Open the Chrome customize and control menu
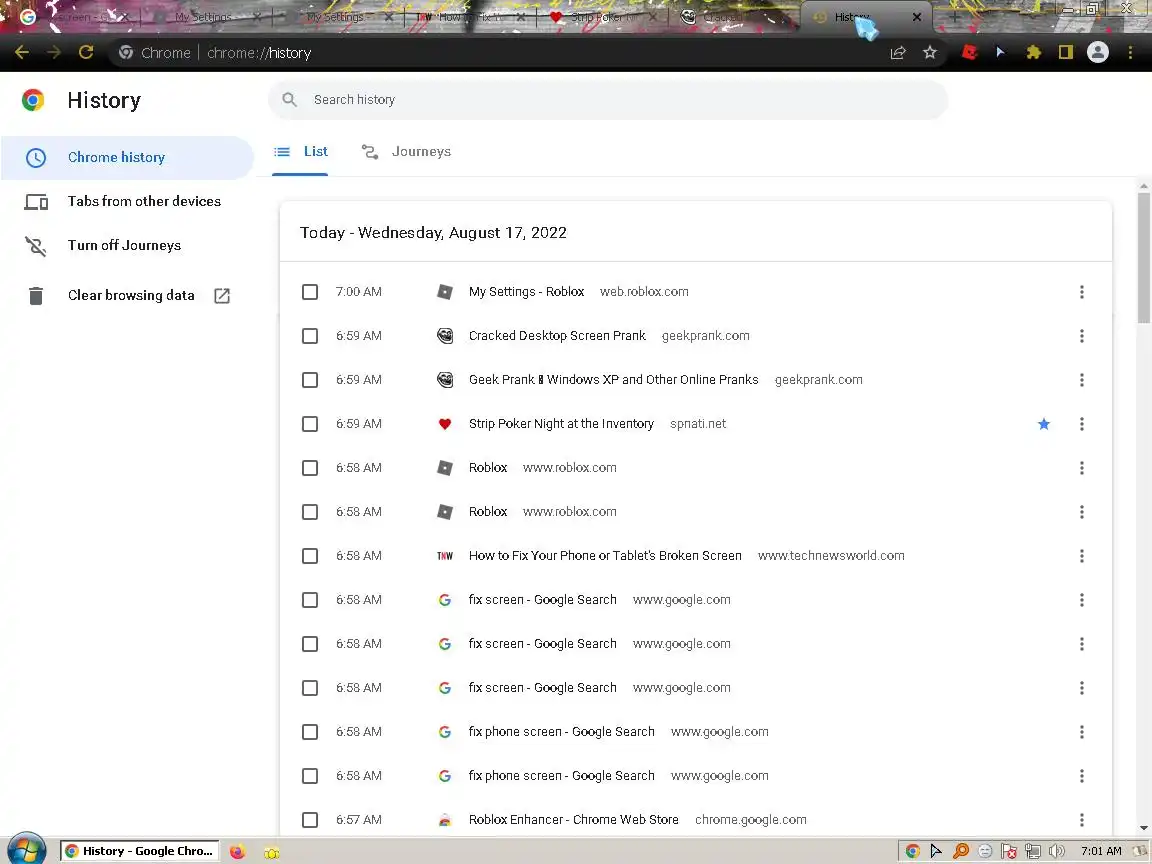Viewport: 1152px width, 864px height. pos(1130,52)
